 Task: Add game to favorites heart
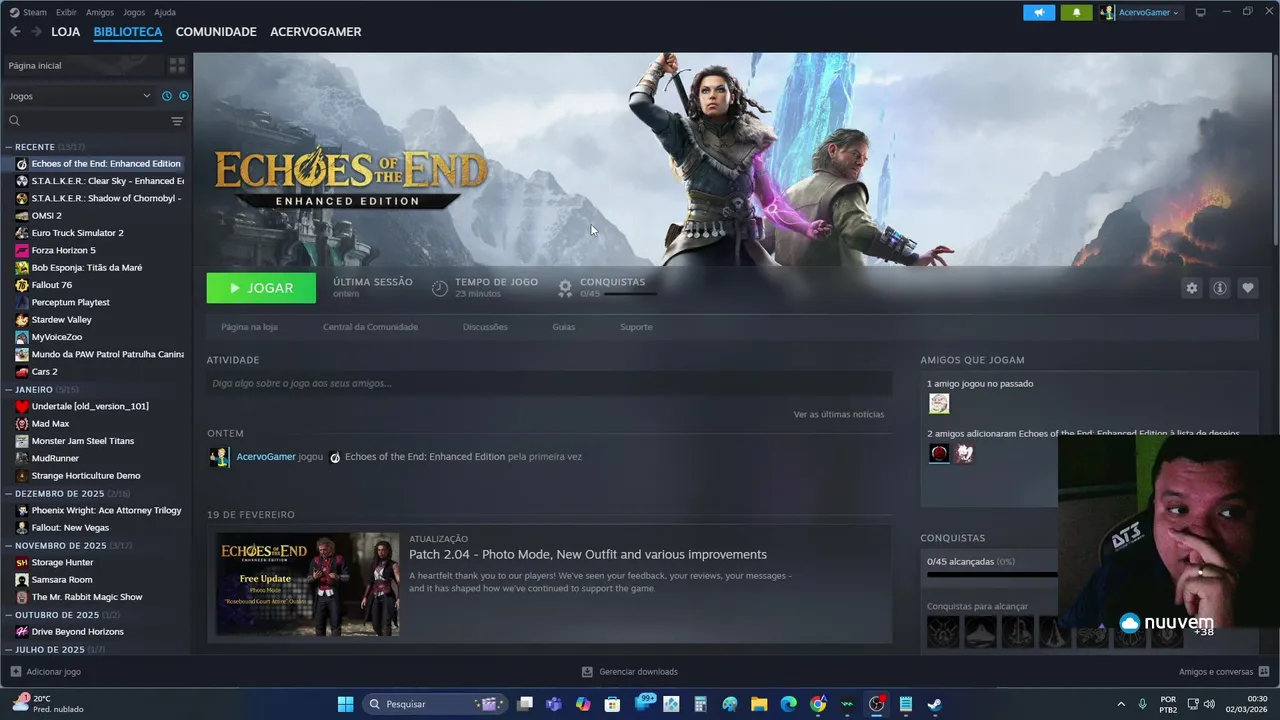(1247, 288)
